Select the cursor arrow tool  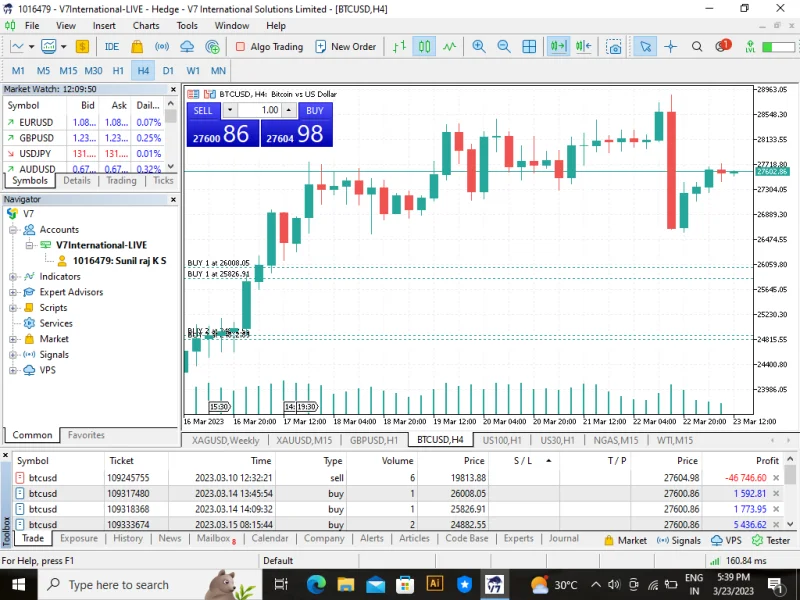[x=645, y=46]
